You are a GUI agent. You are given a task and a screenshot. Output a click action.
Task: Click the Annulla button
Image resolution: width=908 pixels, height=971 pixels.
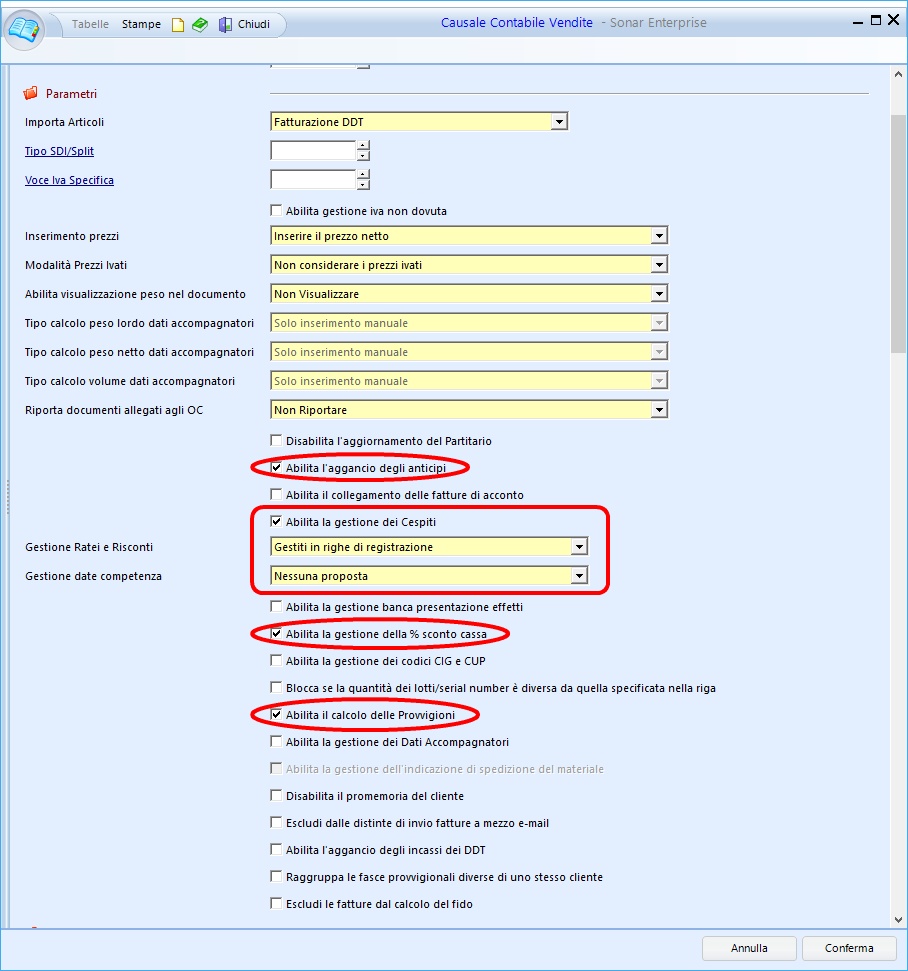pos(749,948)
